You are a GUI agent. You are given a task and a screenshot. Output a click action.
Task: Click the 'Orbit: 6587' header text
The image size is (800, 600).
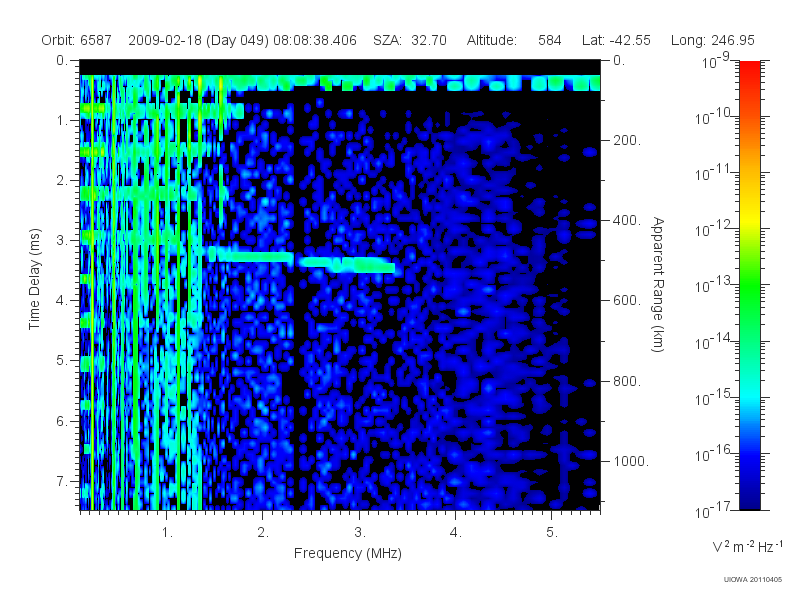pos(77,40)
